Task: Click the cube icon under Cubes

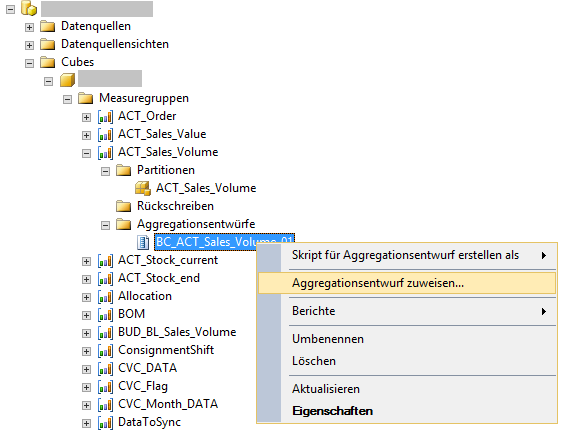Action: (67, 80)
